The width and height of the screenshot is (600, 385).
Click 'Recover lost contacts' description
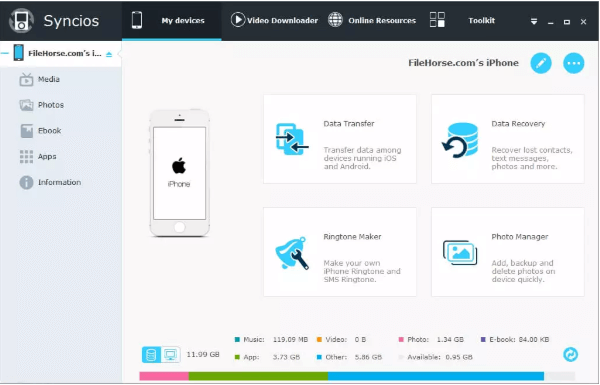532,158
